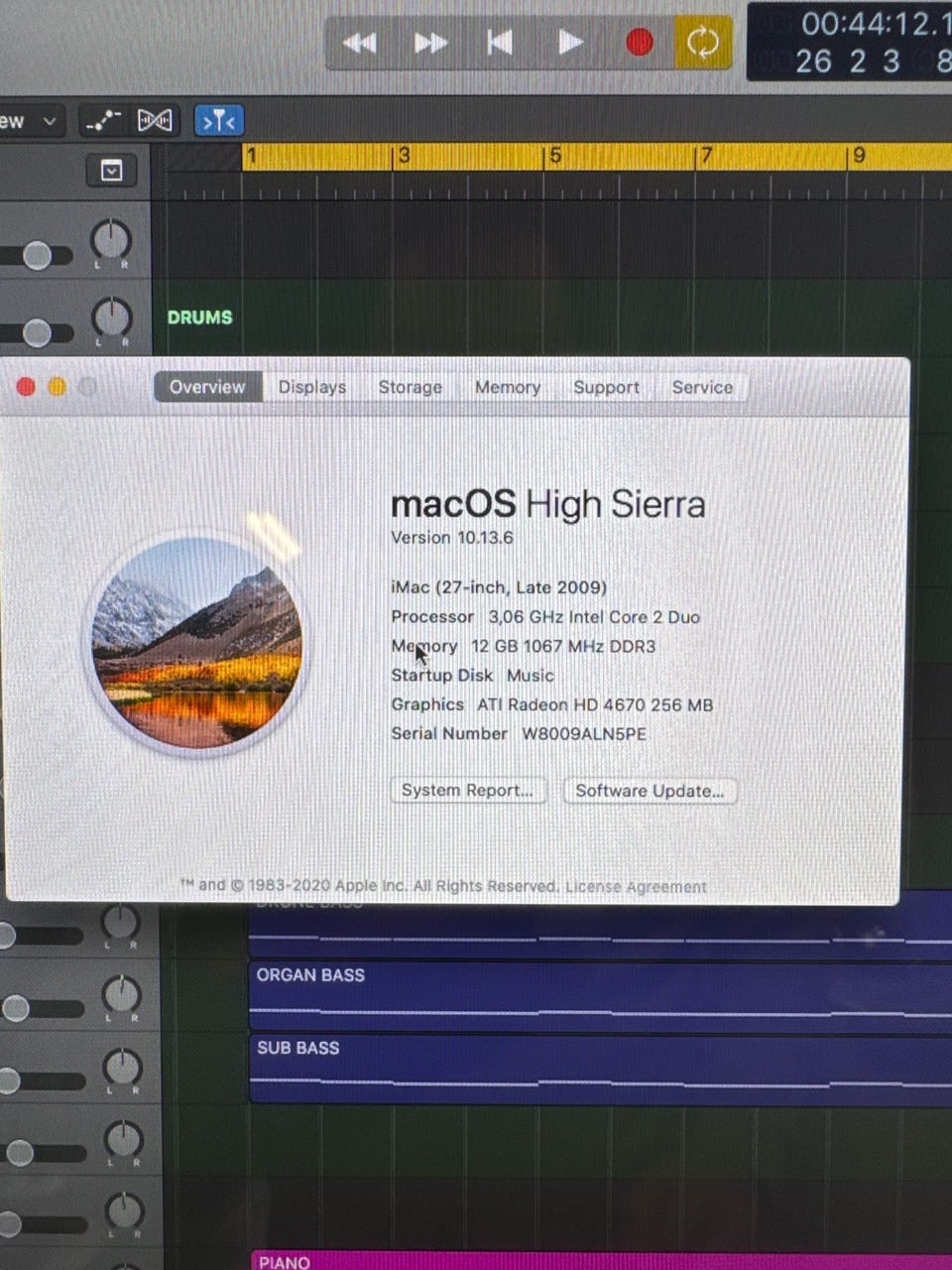Image resolution: width=952 pixels, height=1270 pixels.
Task: Click the red Record button
Action: pos(640,43)
